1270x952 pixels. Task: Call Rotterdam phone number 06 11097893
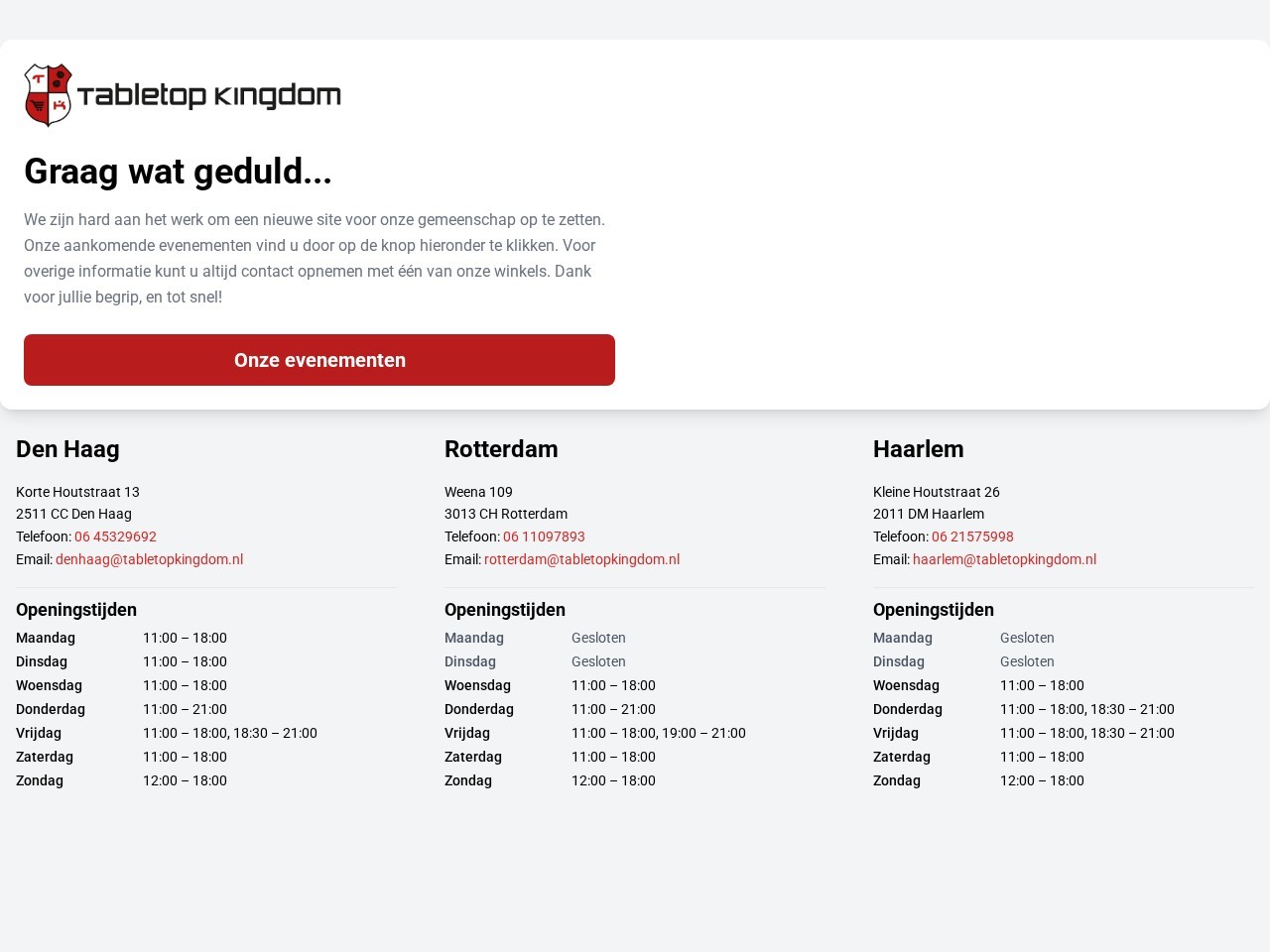pyautogui.click(x=544, y=536)
